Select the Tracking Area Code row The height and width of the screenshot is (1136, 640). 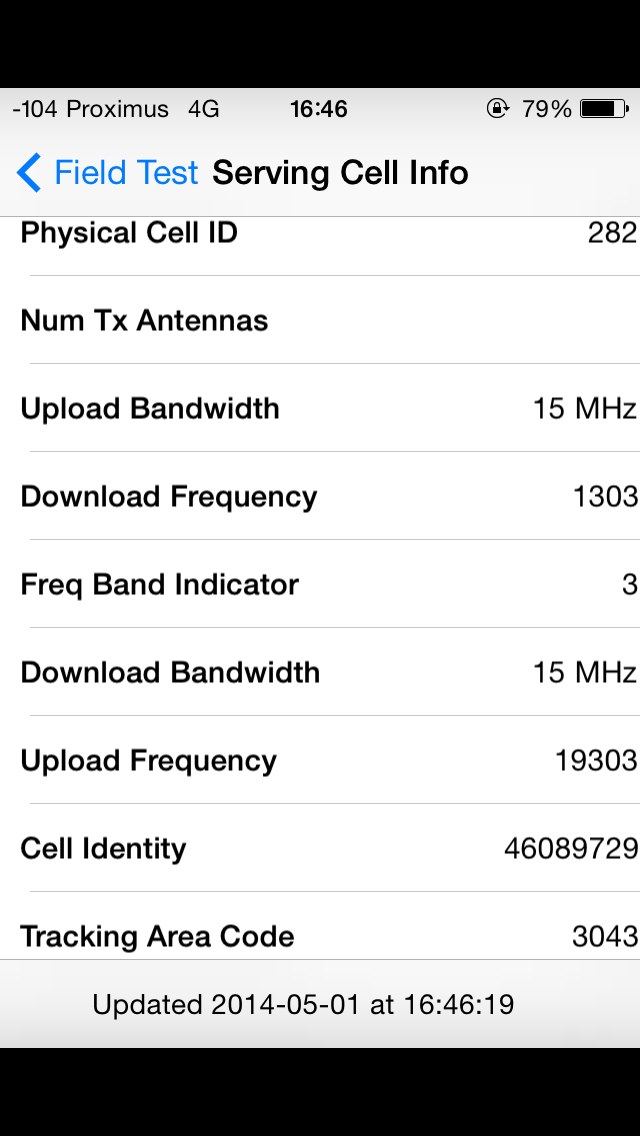320,937
